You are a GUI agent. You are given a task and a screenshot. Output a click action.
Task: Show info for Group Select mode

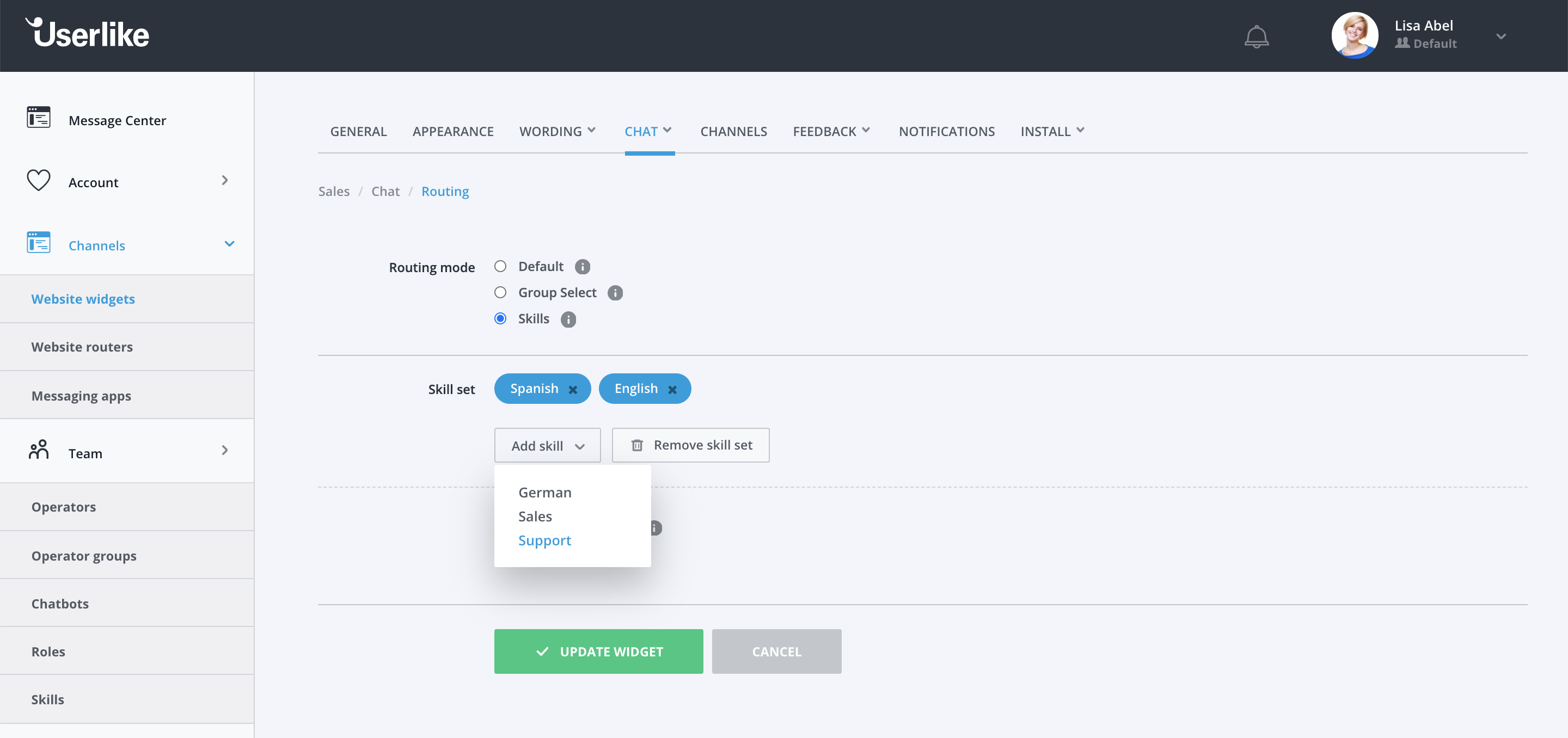pyautogui.click(x=615, y=293)
